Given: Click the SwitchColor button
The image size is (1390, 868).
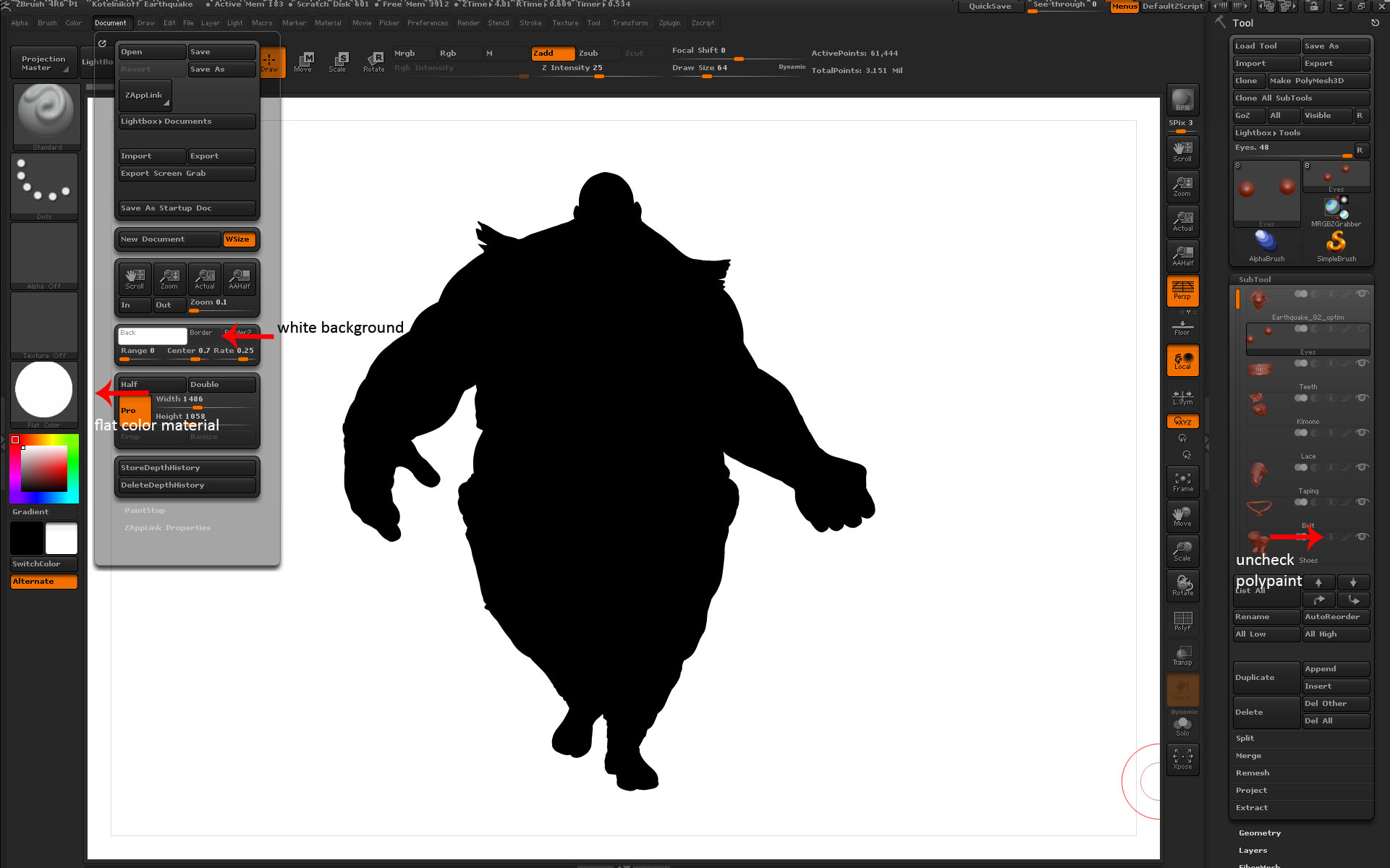Looking at the screenshot, I should [44, 564].
